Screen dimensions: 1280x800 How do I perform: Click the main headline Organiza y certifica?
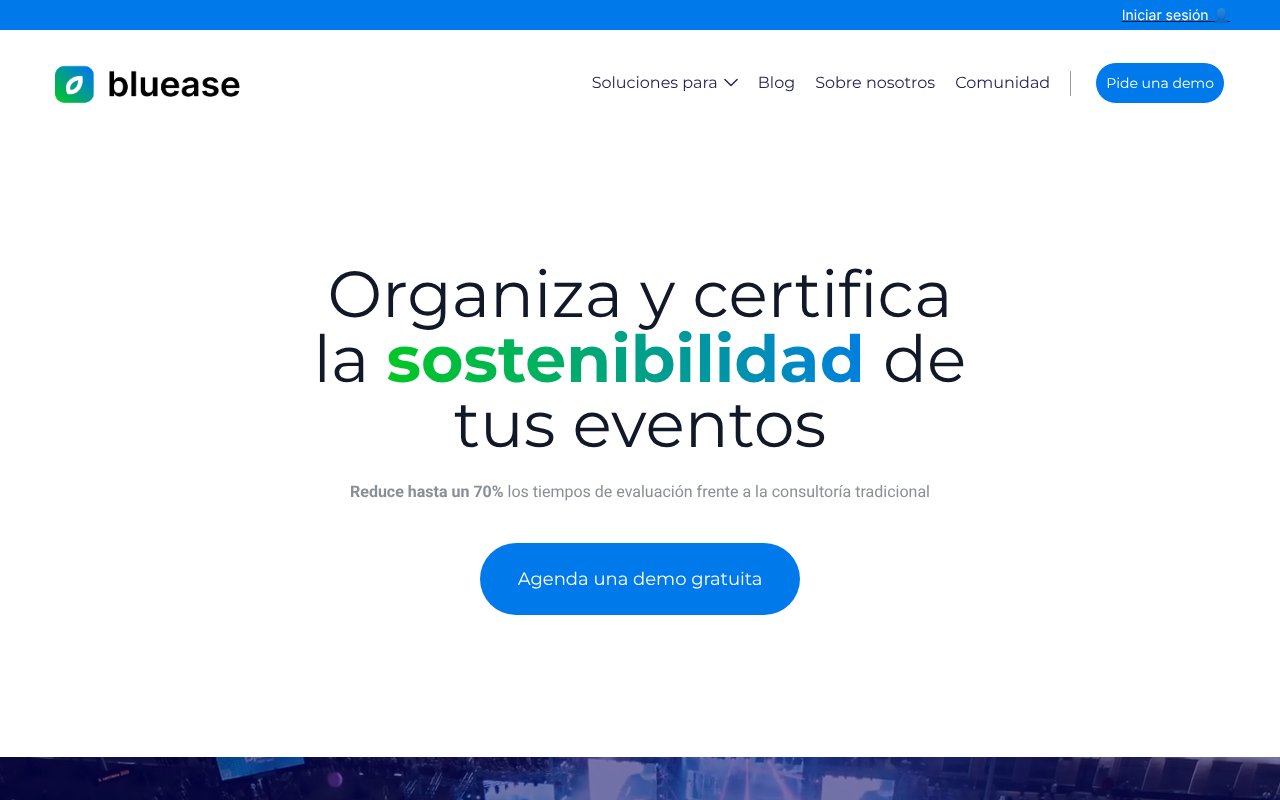coord(640,295)
